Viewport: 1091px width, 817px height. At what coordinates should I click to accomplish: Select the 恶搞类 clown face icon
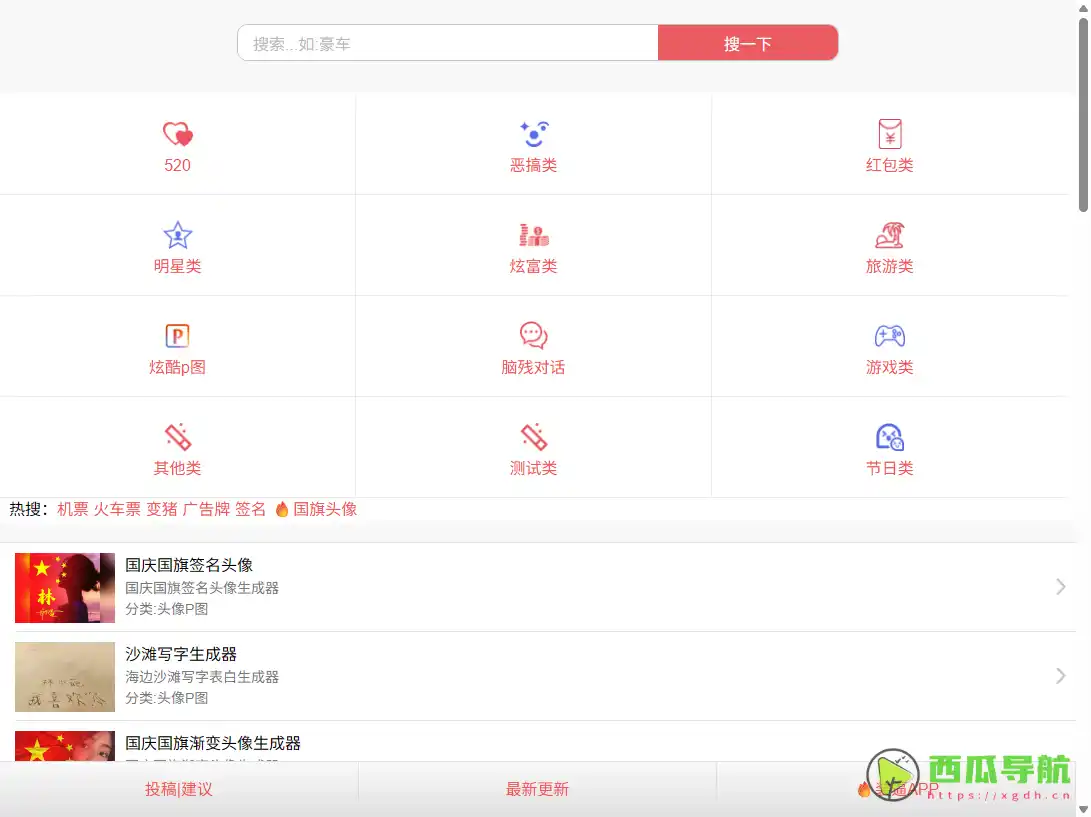[x=533, y=134]
